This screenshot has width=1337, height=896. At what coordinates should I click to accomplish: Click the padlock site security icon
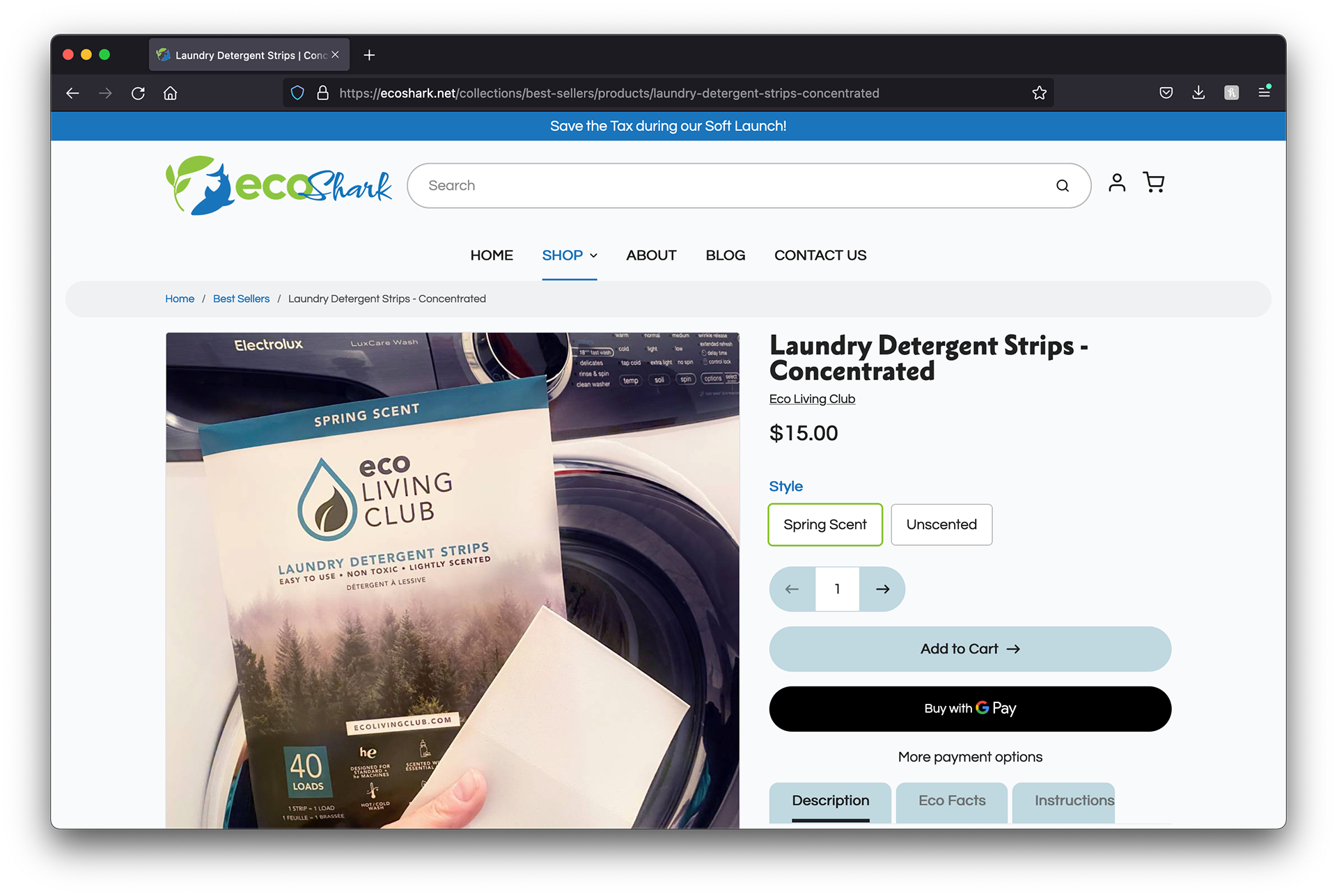click(x=322, y=93)
